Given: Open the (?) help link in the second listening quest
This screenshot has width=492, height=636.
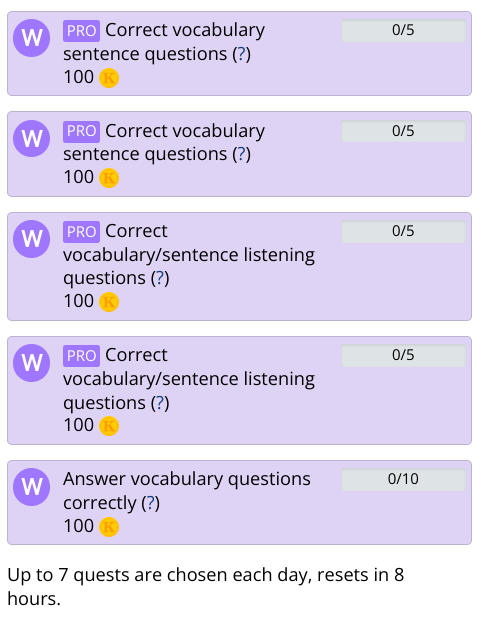Looking at the screenshot, I should point(160,403).
